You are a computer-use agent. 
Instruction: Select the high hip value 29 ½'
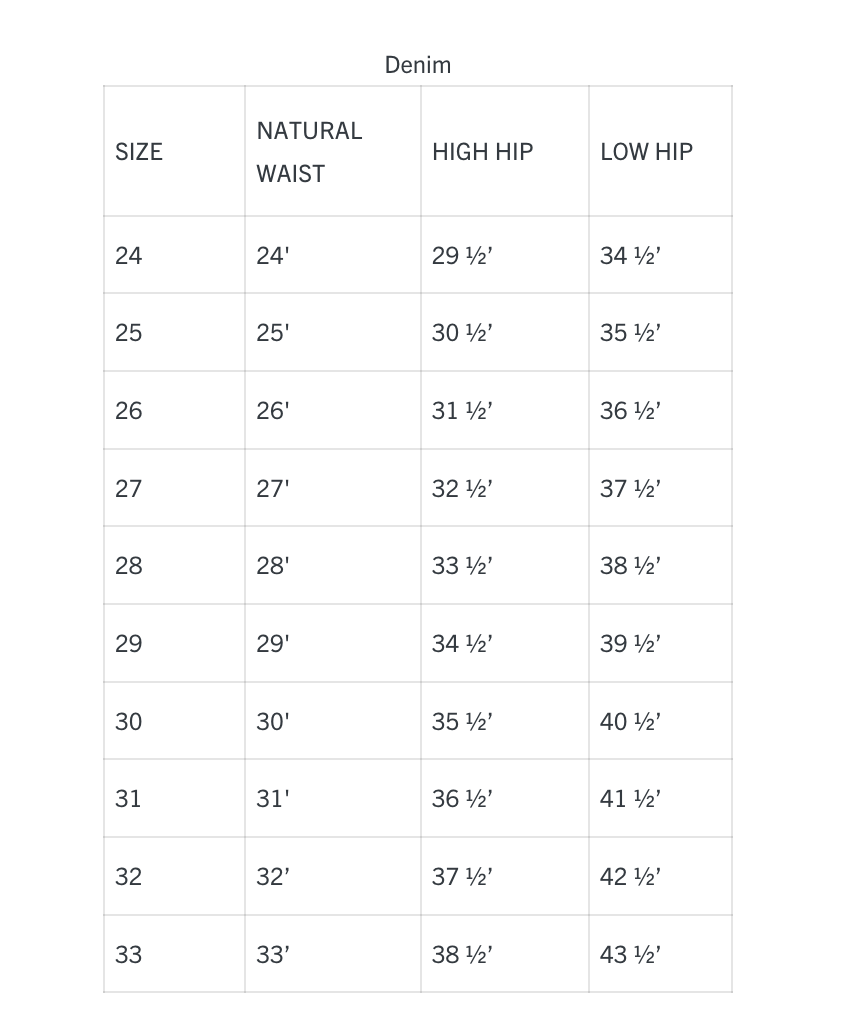(462, 256)
